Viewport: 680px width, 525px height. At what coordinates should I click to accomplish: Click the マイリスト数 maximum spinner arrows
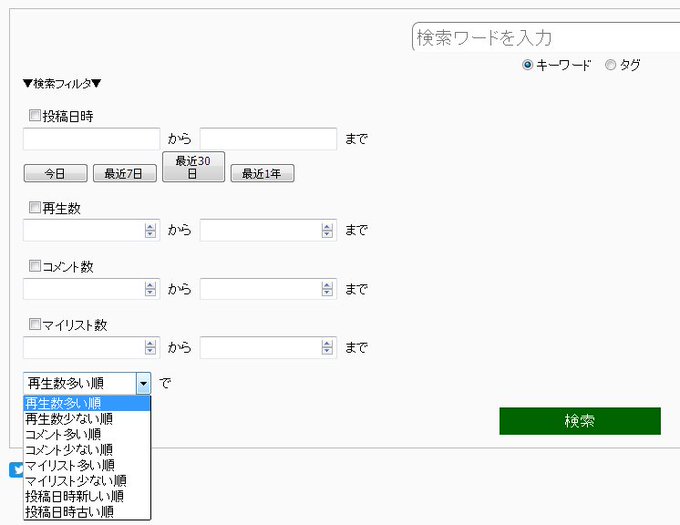tap(327, 347)
